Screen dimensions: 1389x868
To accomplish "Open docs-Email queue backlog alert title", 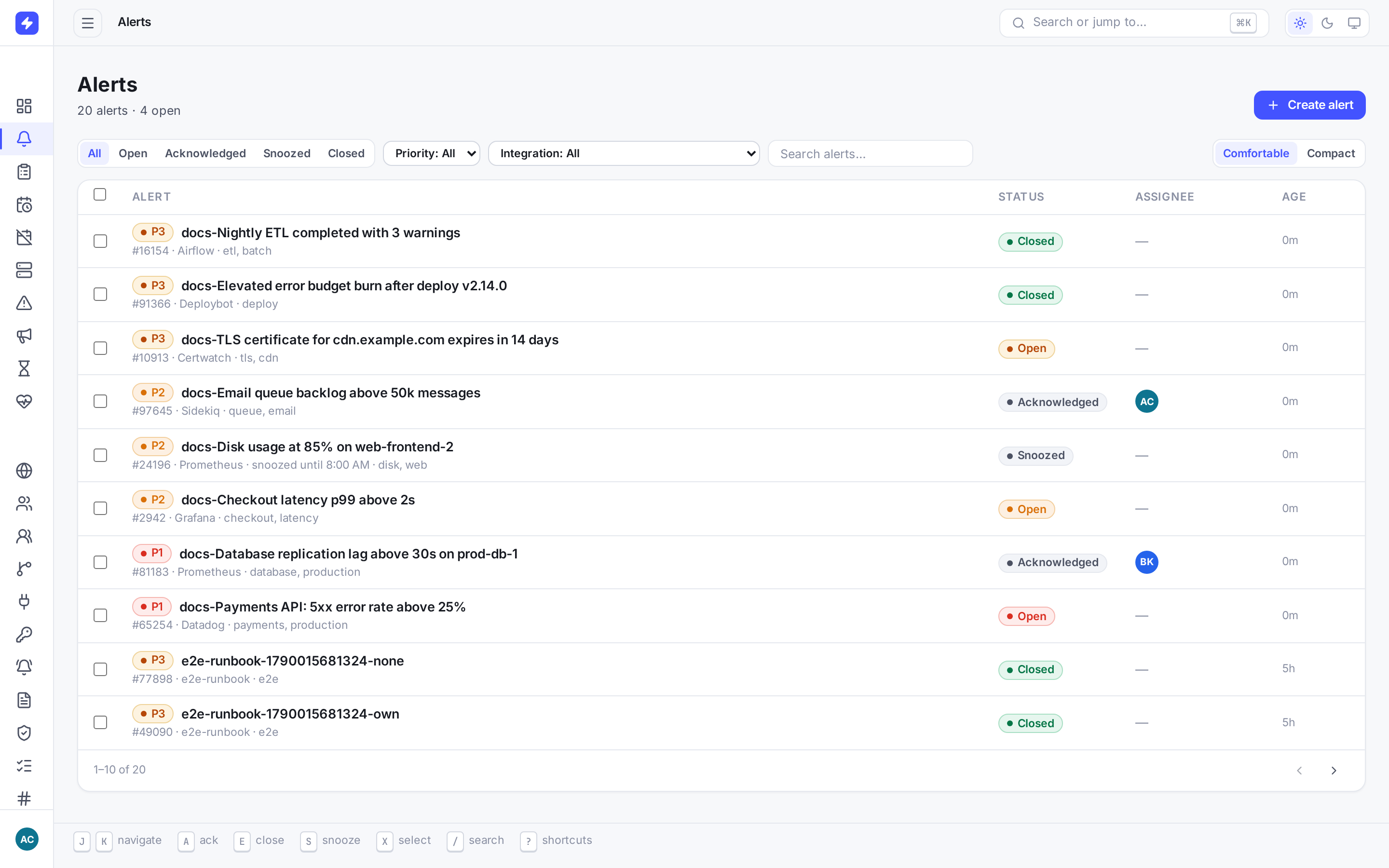I will (330, 393).
